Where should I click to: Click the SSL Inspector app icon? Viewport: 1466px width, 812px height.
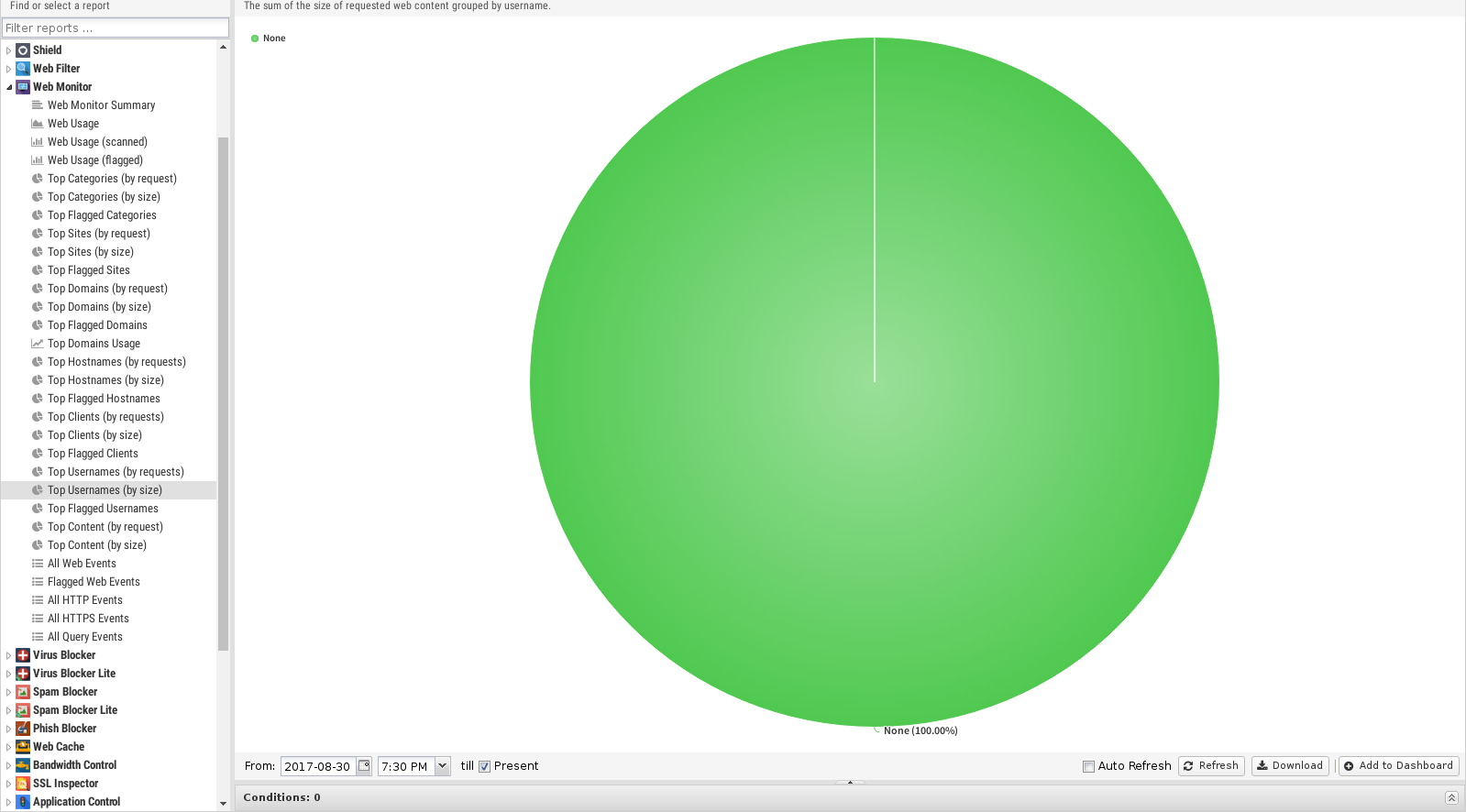point(23,784)
